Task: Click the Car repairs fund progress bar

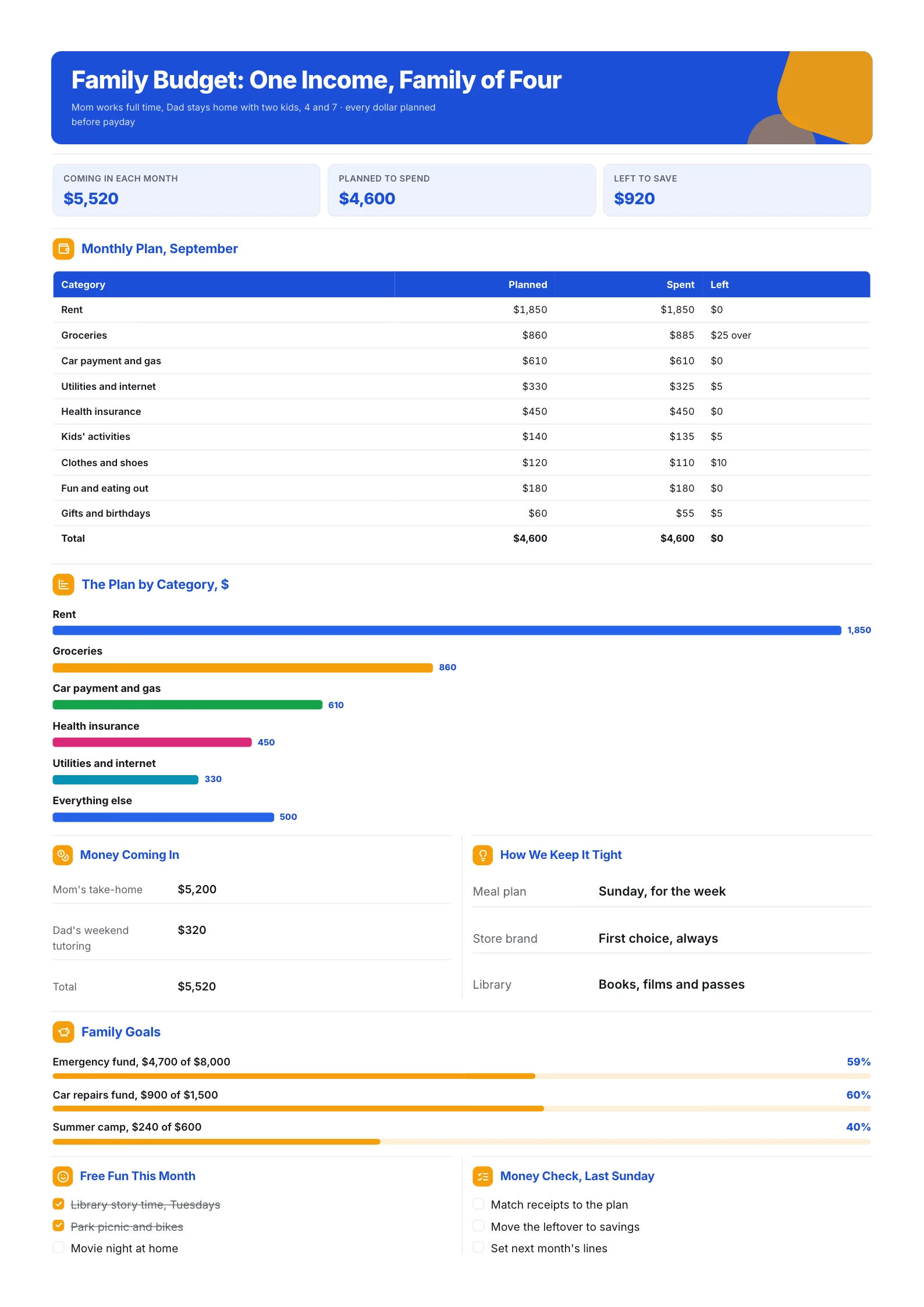Action: click(x=462, y=1109)
